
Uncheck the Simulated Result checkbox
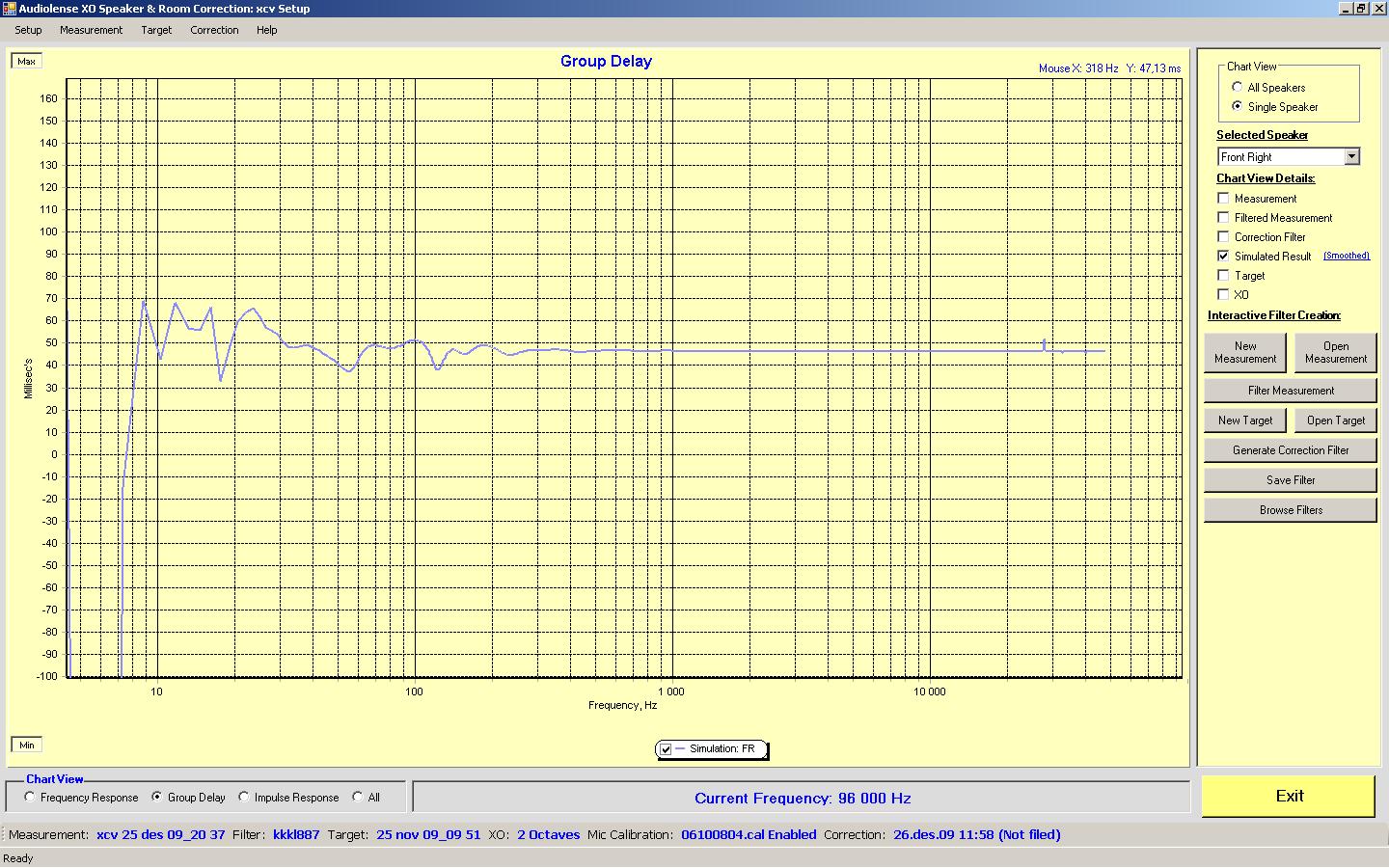(1223, 257)
